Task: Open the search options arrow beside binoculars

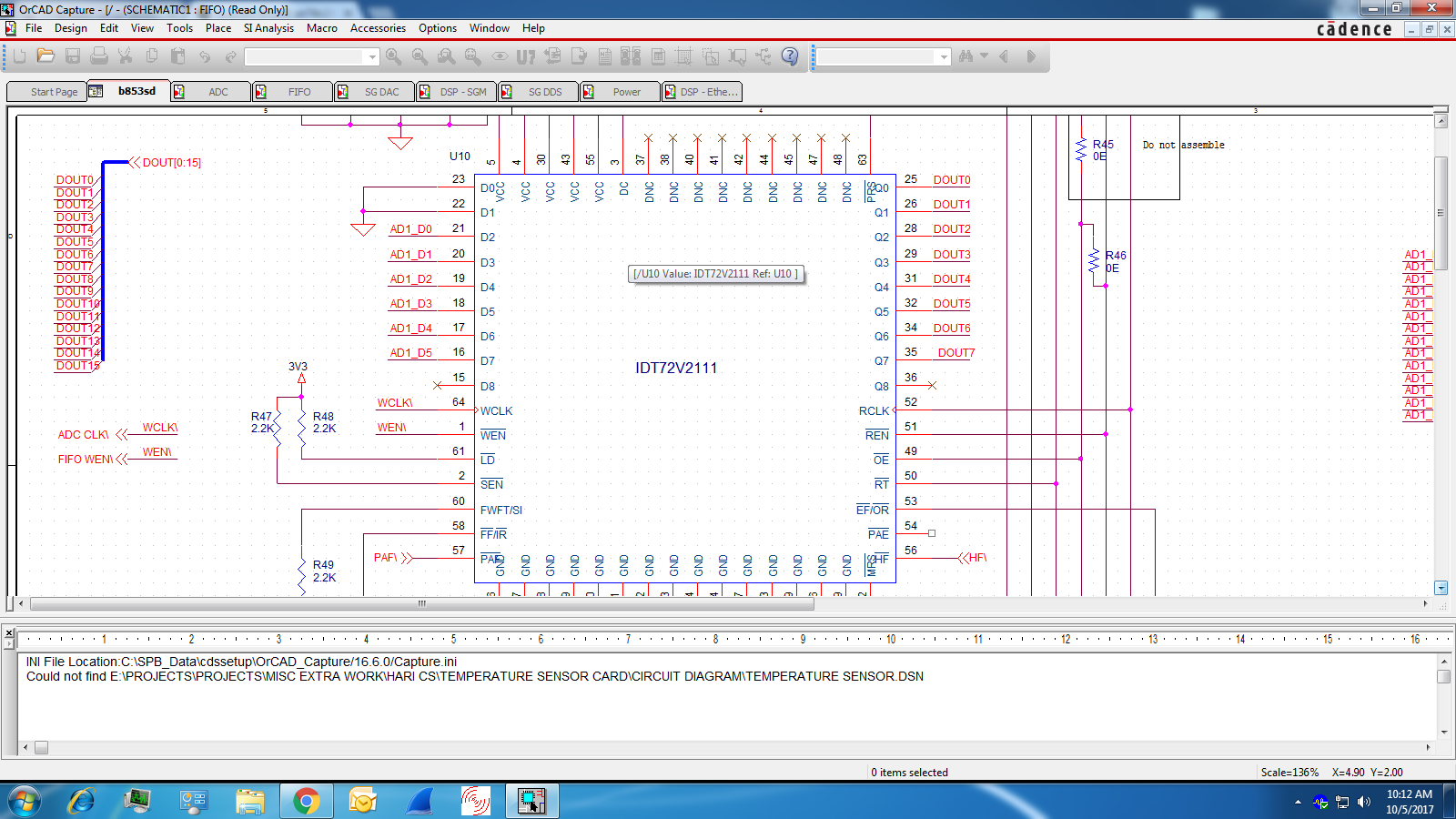Action: (x=984, y=56)
